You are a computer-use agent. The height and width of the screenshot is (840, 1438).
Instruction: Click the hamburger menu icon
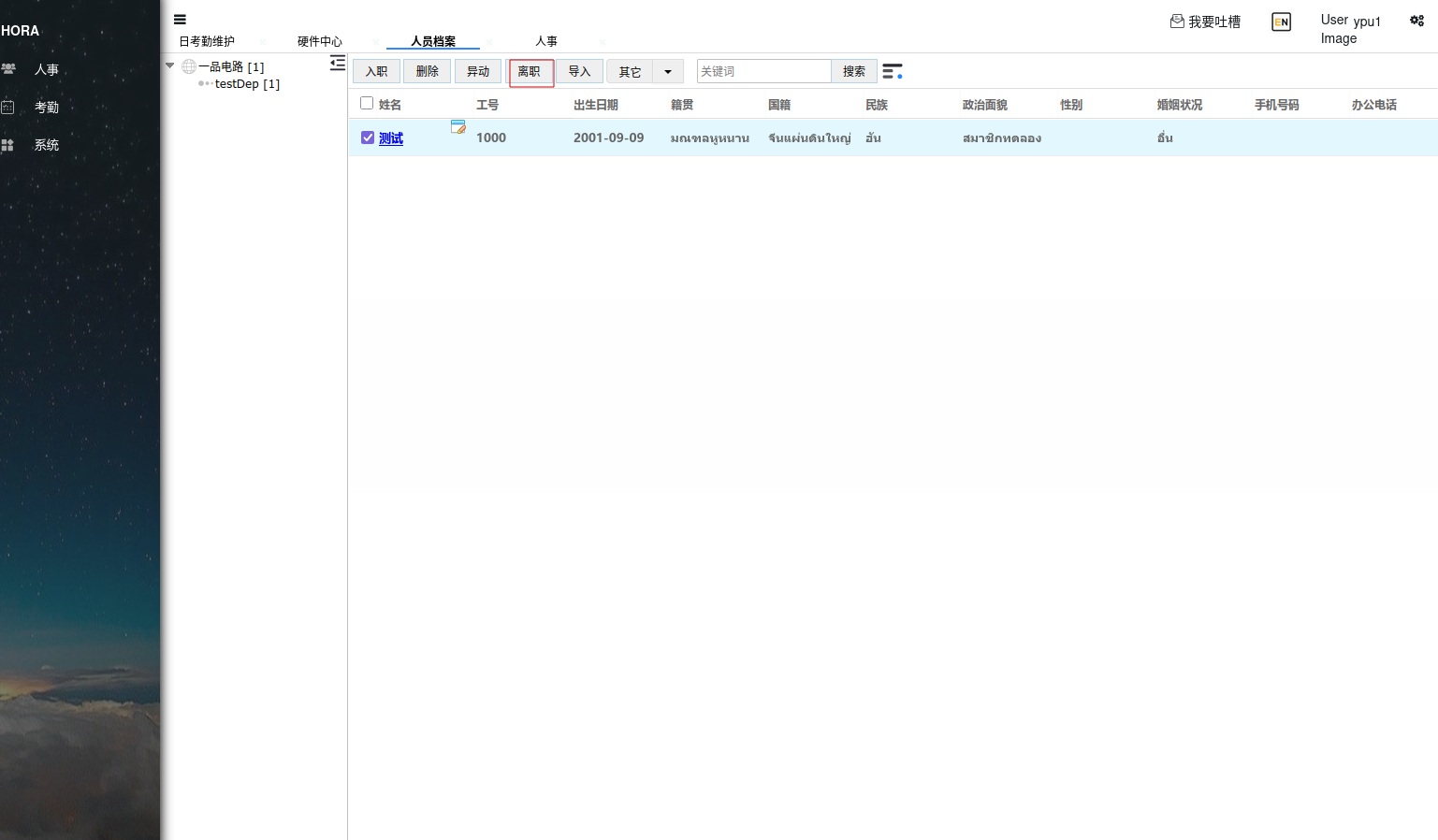180,20
